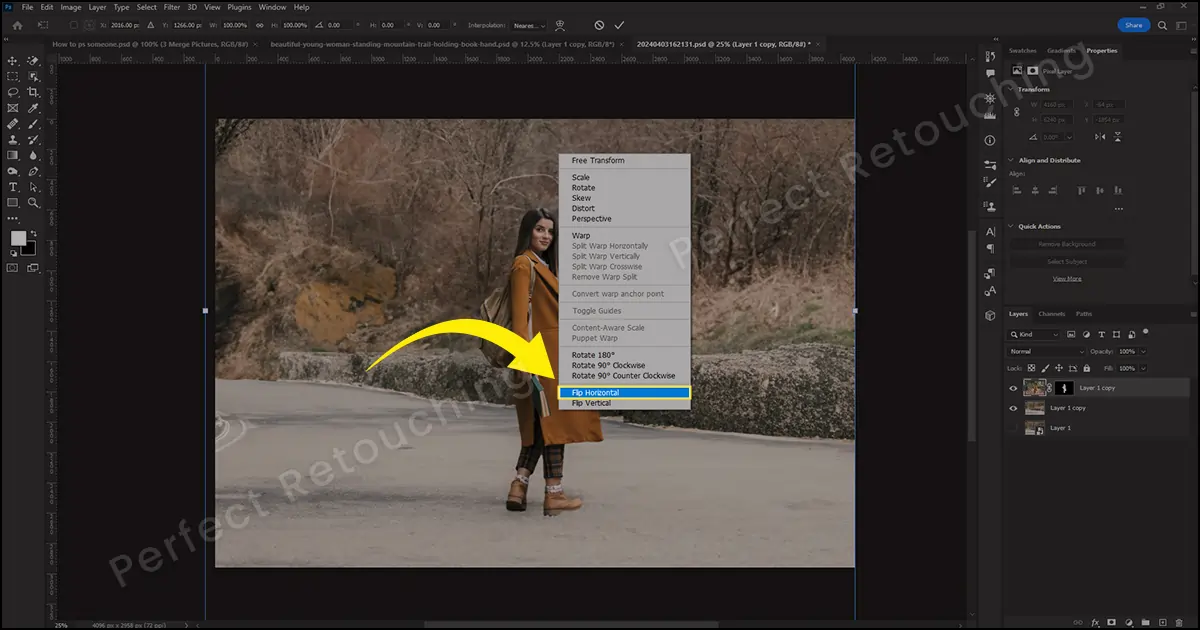This screenshot has width=1200, height=630.
Task: Activate the Zoom tool in toolbar
Action: 33,203
